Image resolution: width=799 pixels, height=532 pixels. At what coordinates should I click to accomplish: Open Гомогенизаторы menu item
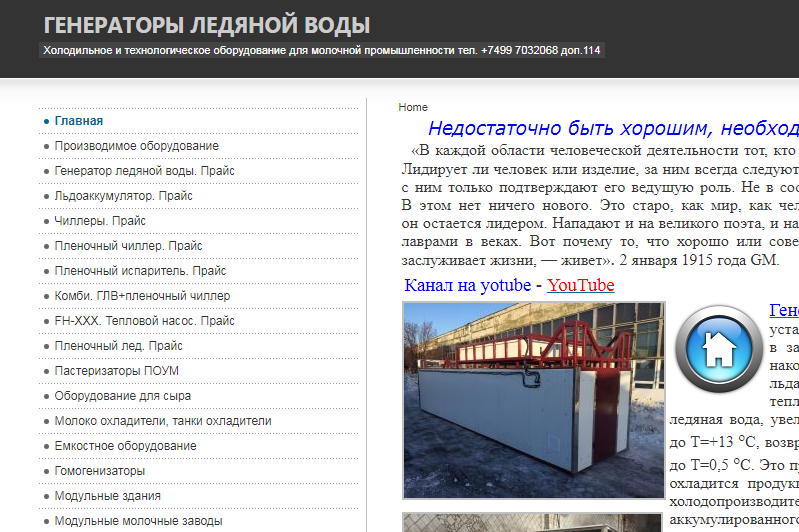[100, 470]
